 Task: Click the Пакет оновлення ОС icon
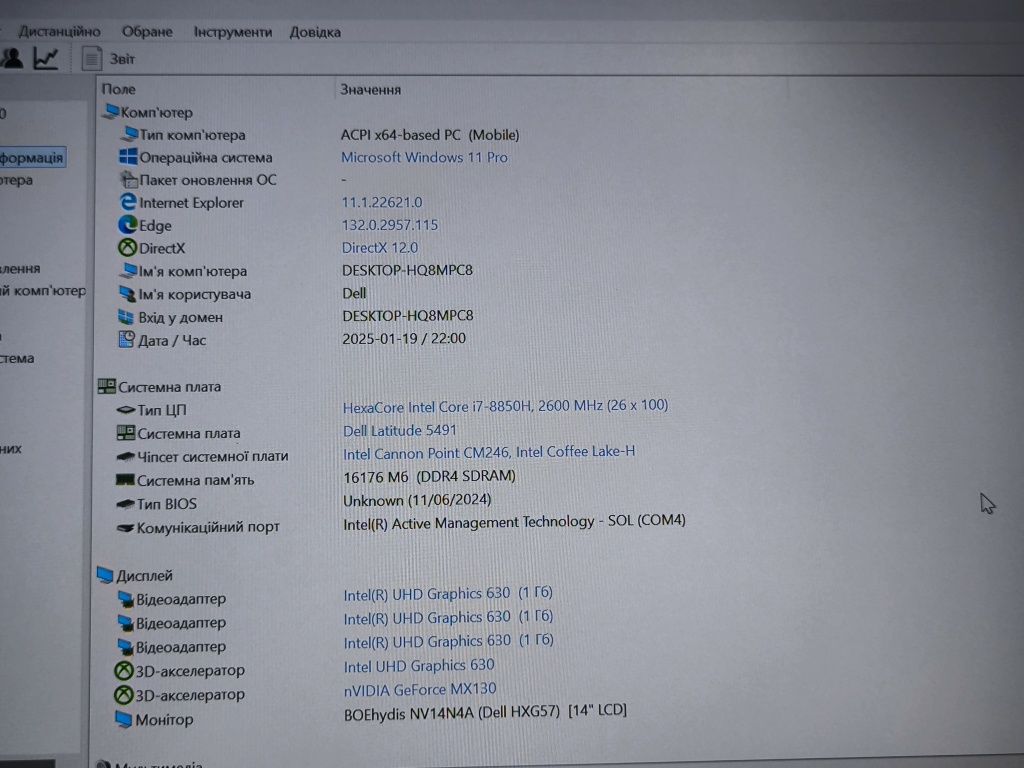pyautogui.click(x=129, y=179)
